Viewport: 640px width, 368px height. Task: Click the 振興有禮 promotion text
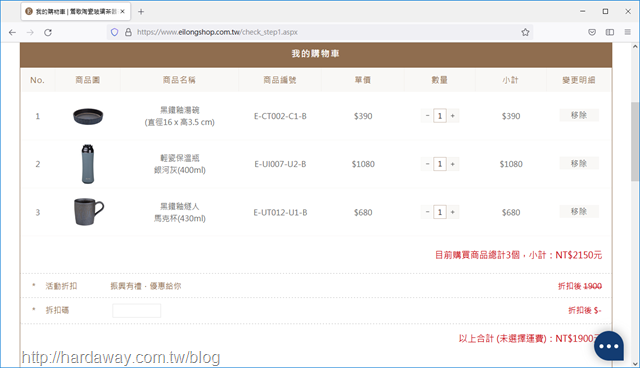[x=146, y=286]
